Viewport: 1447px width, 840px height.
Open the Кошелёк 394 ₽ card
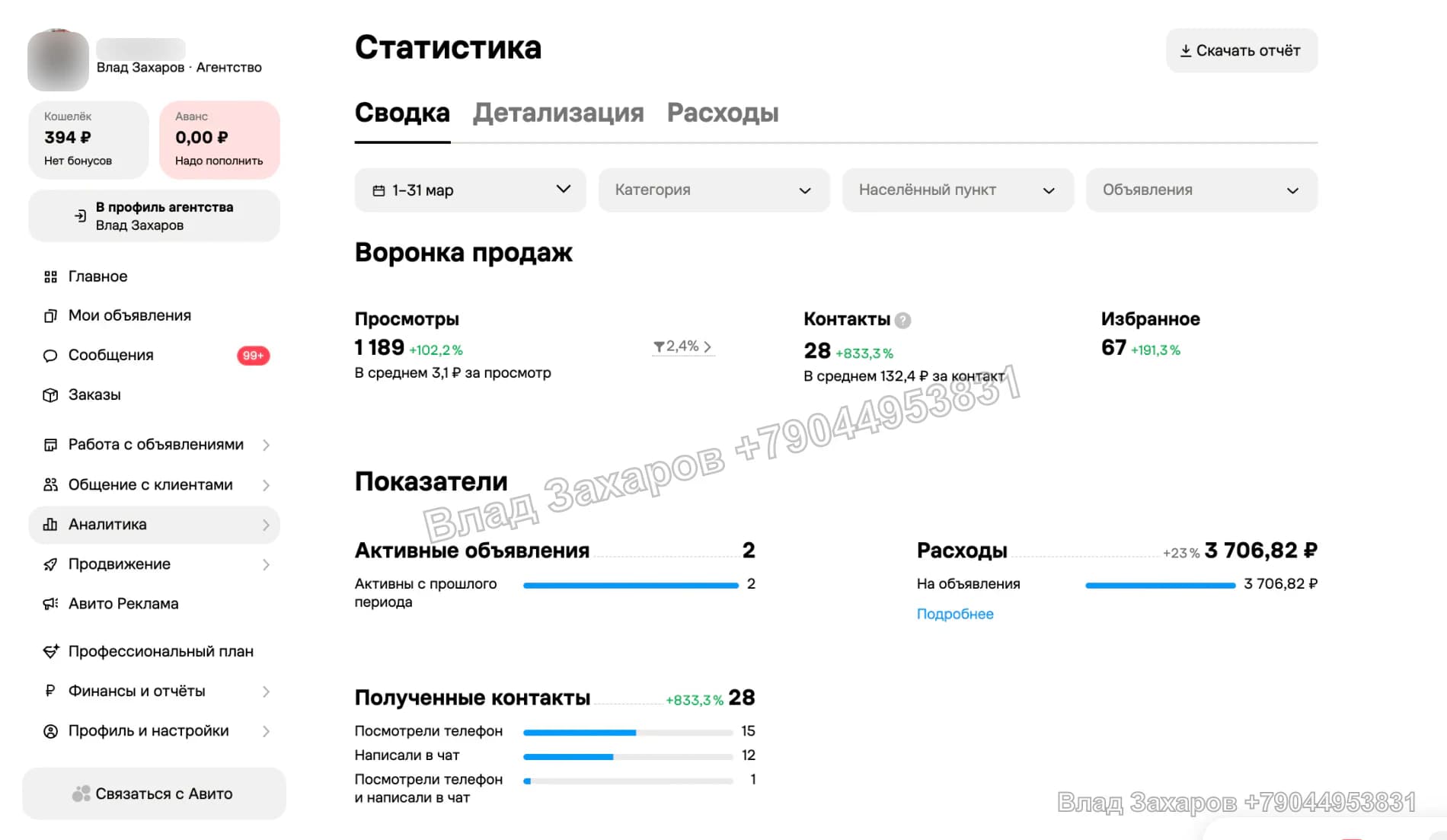(88, 140)
